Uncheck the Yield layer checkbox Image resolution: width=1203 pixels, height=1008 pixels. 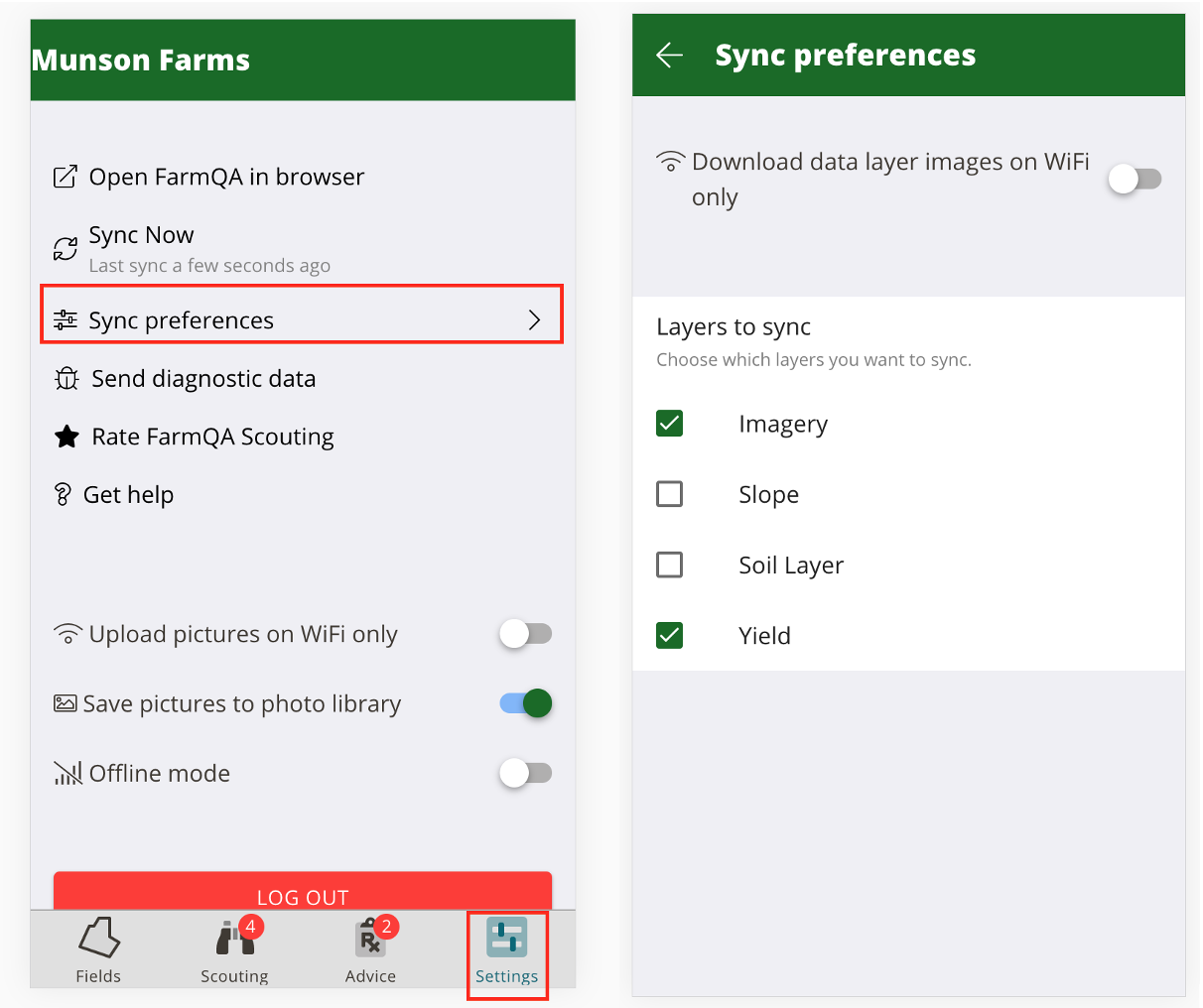point(670,635)
